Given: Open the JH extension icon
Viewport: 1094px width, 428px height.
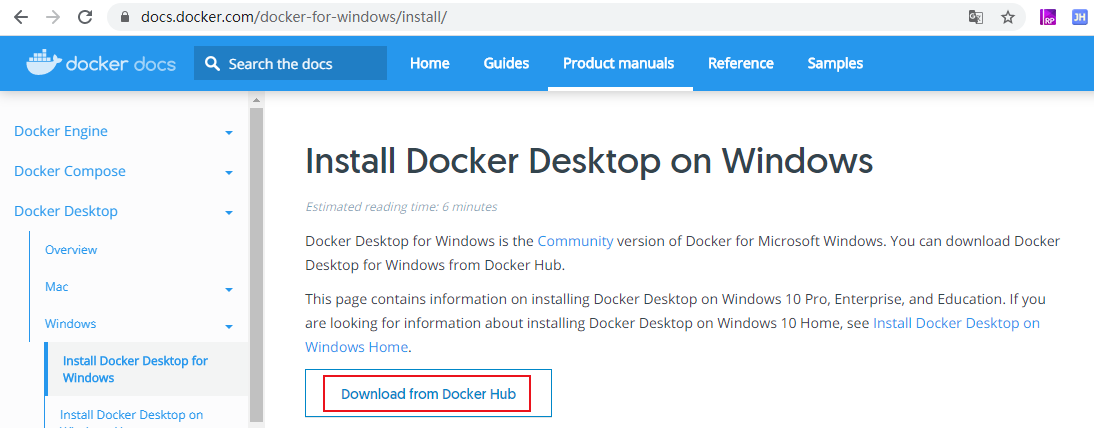Looking at the screenshot, I should [1080, 17].
